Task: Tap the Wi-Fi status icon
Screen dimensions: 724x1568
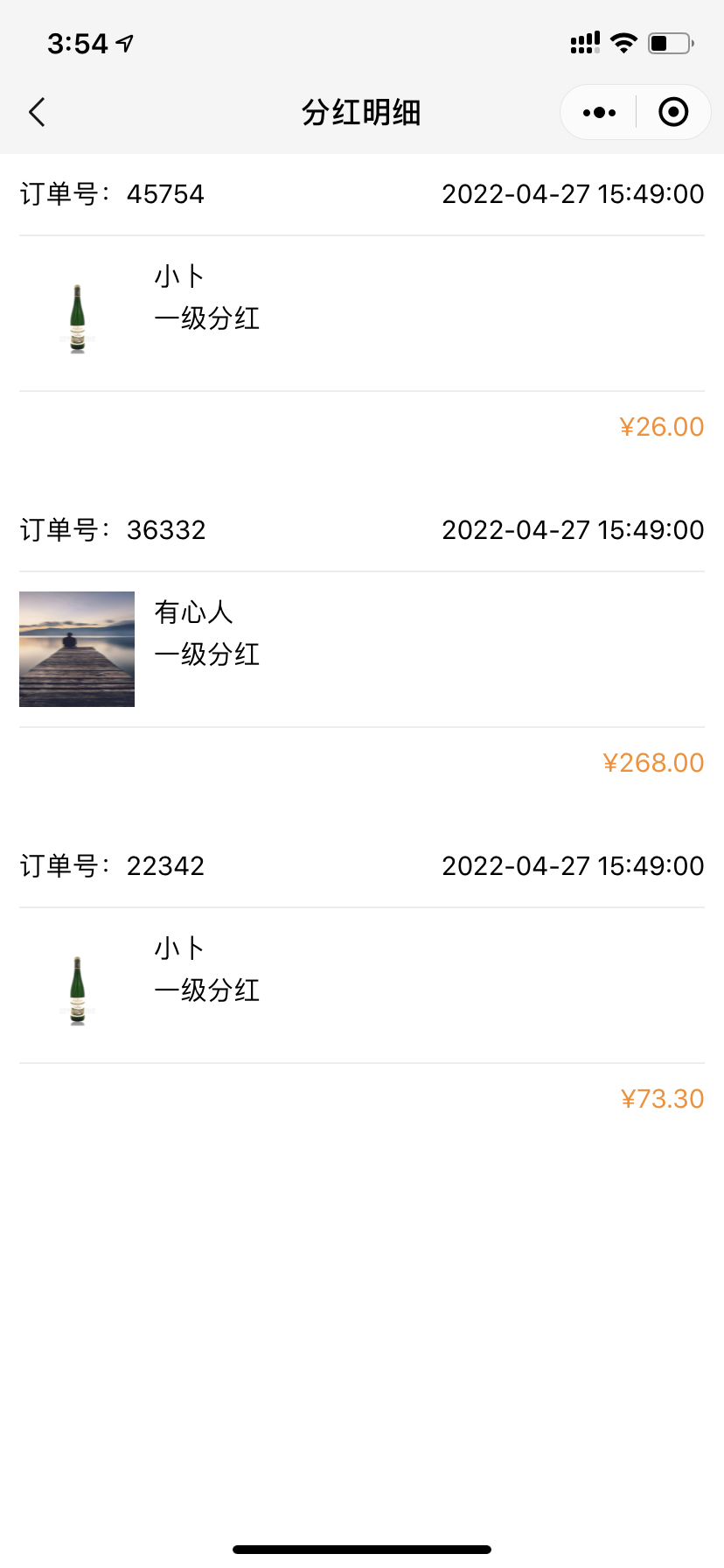Action: pyautogui.click(x=624, y=43)
